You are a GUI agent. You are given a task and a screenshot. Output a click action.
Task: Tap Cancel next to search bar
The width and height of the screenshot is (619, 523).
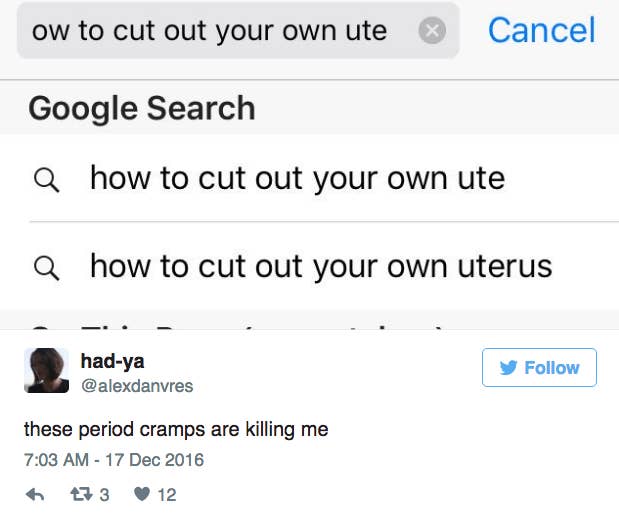point(542,30)
